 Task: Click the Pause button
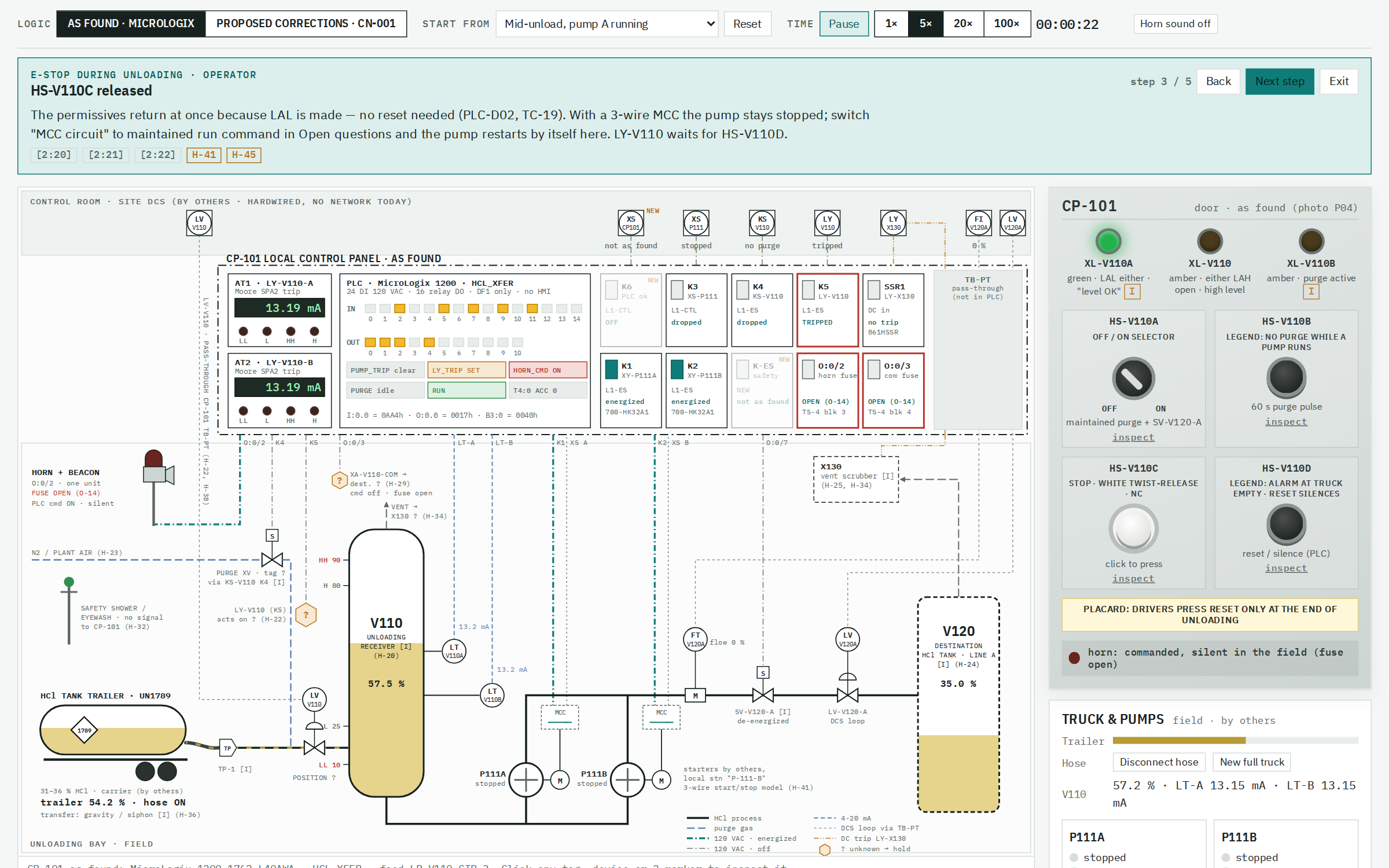(x=844, y=24)
